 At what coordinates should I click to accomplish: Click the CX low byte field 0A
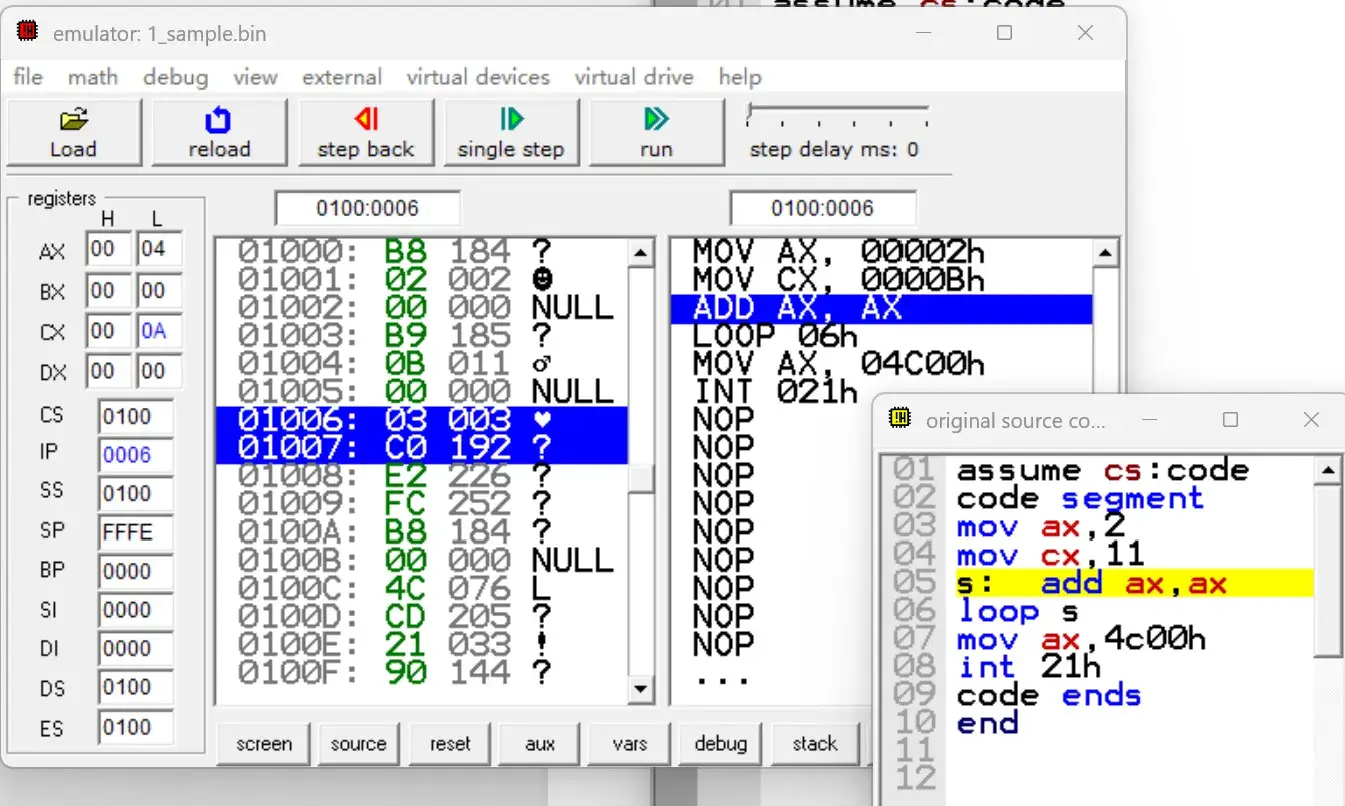(x=160, y=331)
